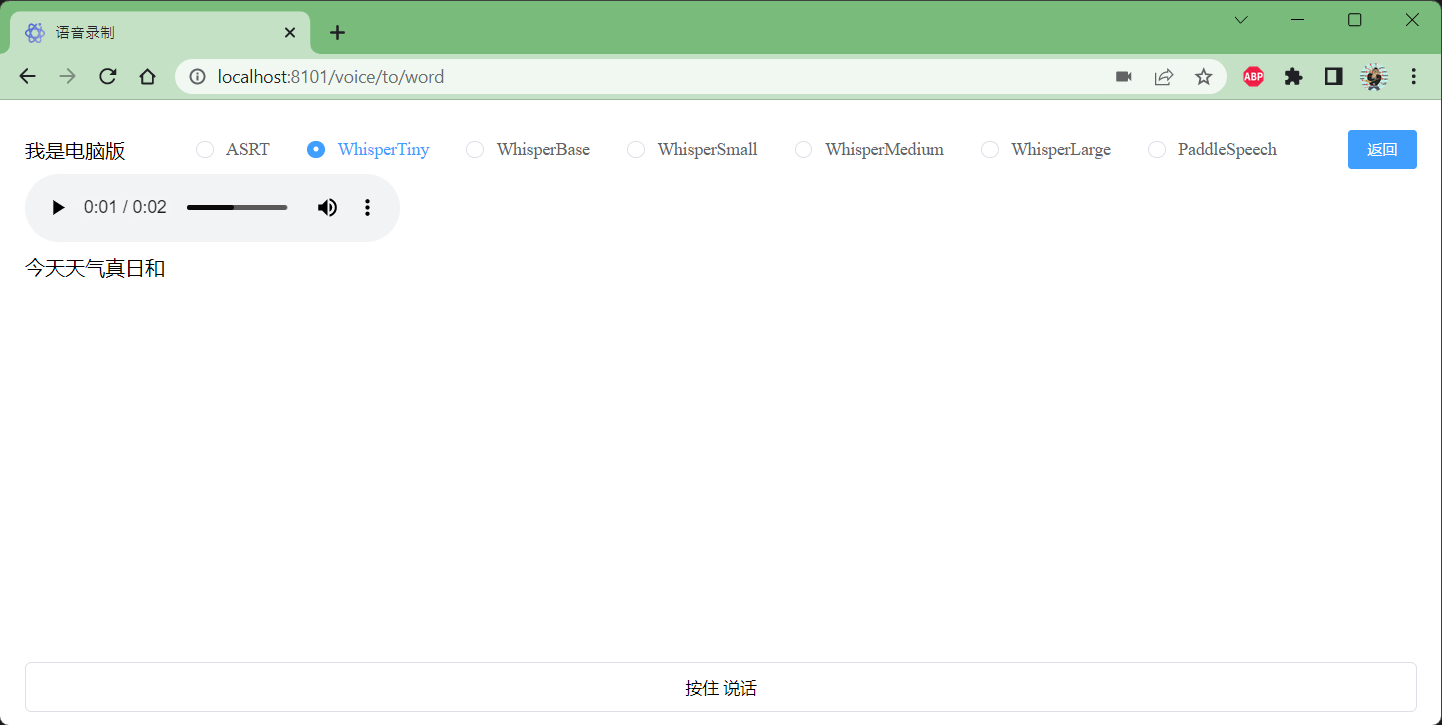Open the Extensions puzzle menu
1442x725 pixels.
(x=1293, y=77)
